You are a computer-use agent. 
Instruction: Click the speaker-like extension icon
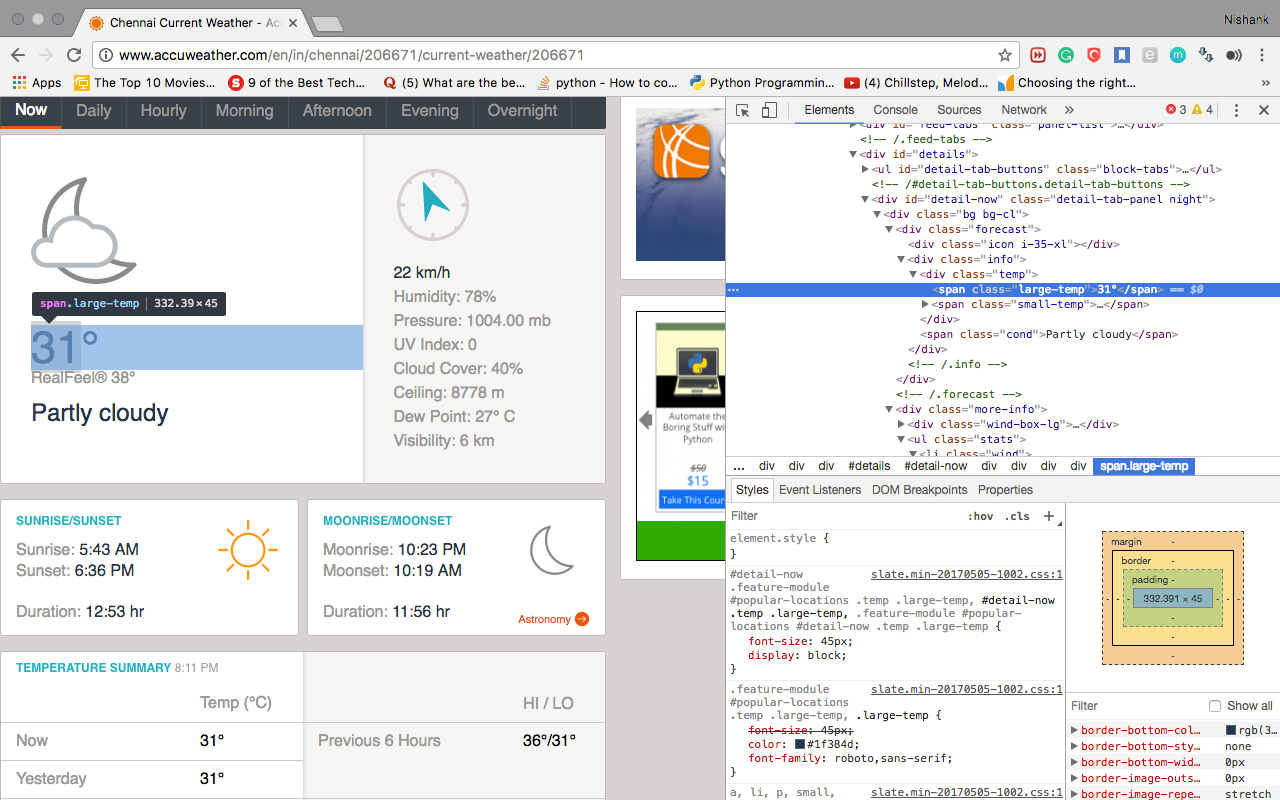1234,55
